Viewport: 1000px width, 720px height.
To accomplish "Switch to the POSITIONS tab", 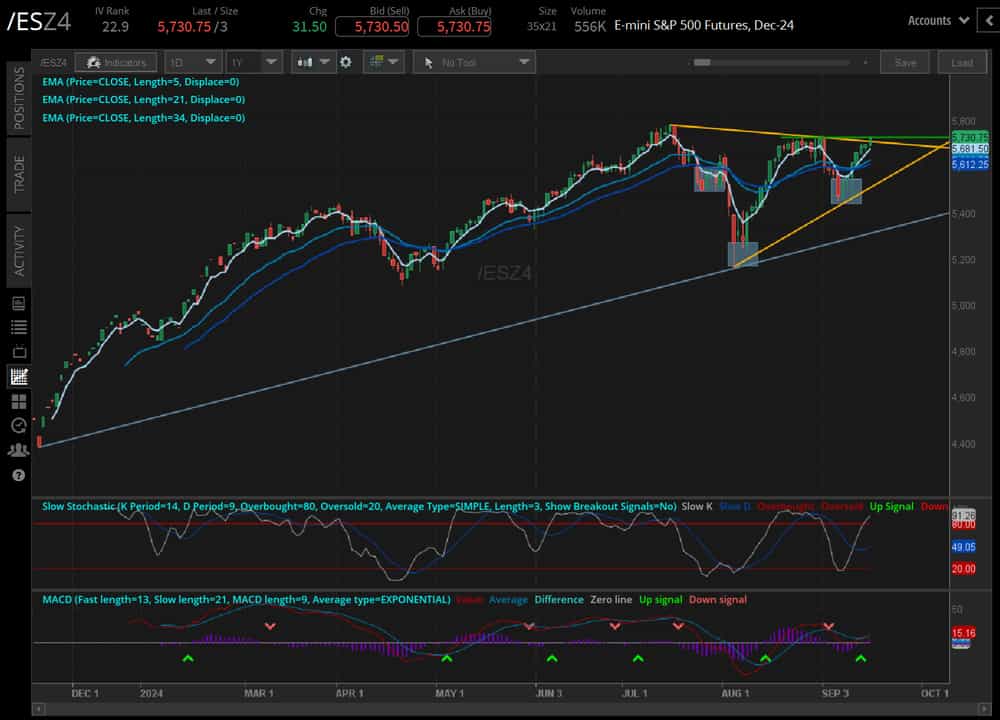I will [18, 98].
